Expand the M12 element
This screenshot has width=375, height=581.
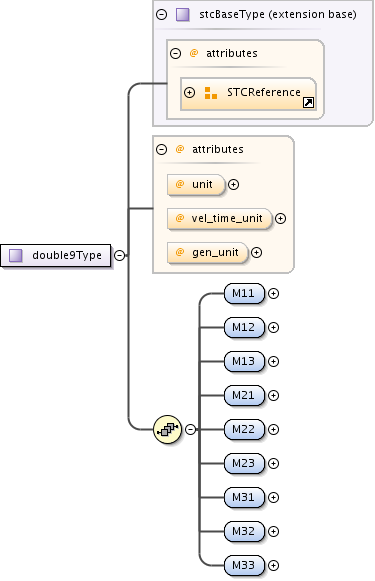(273, 328)
